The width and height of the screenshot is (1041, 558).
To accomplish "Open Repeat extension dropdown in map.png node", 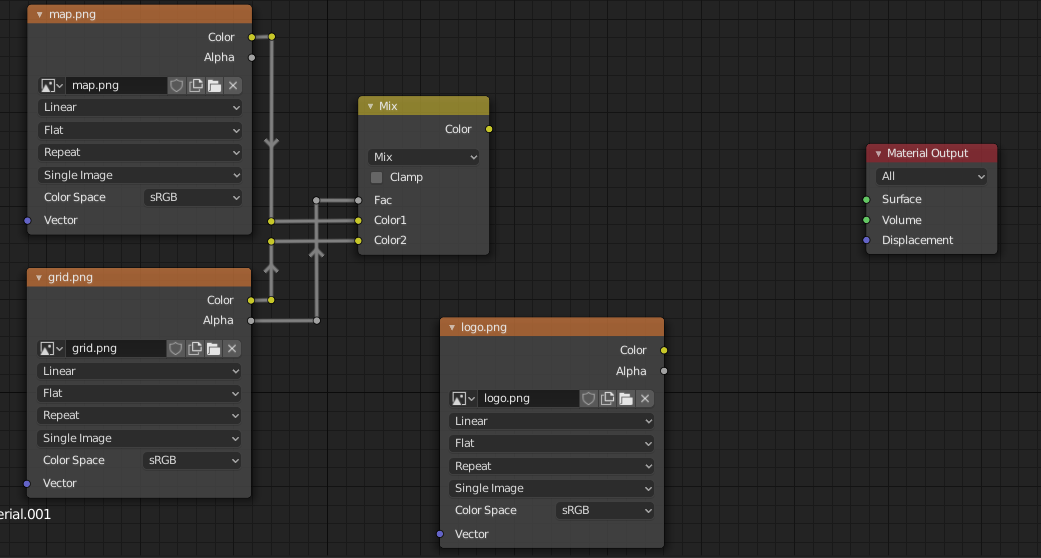I will pyautogui.click(x=140, y=153).
